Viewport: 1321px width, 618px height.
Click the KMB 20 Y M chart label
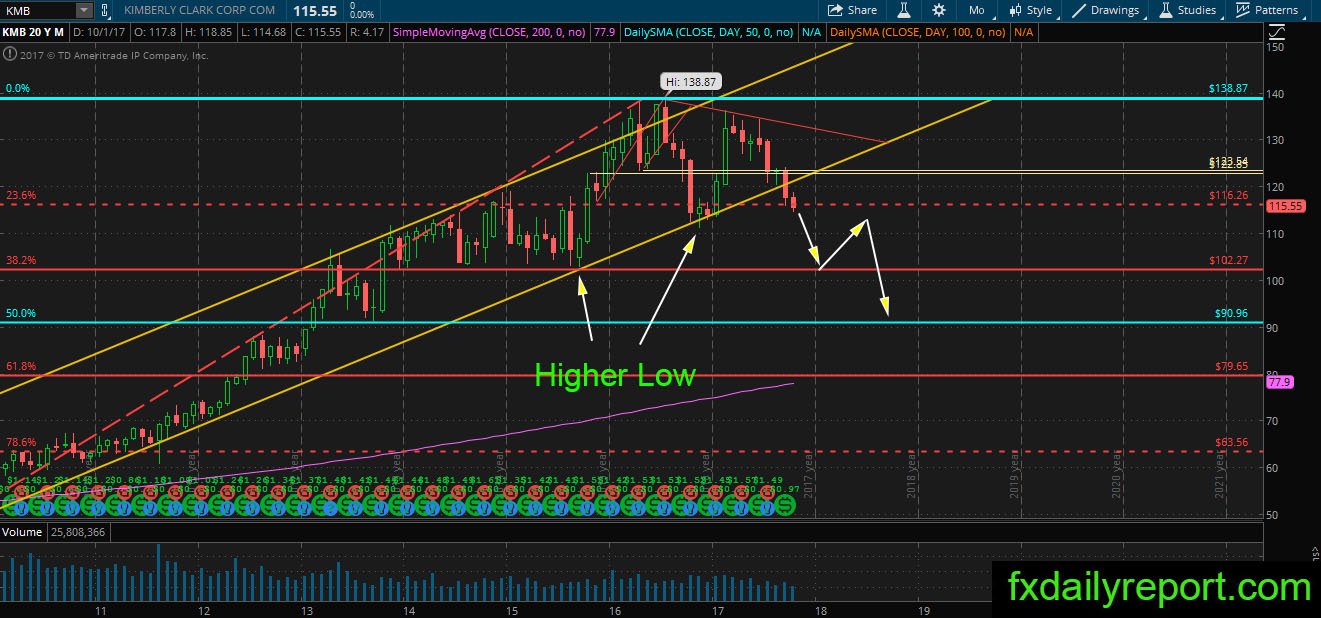tap(34, 32)
